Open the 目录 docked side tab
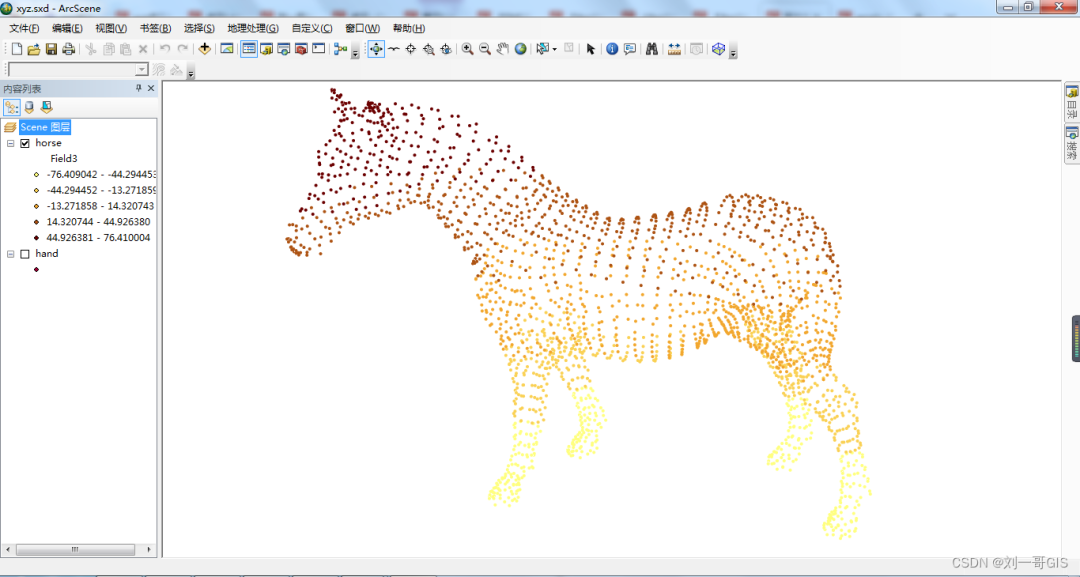 coord(1072,103)
